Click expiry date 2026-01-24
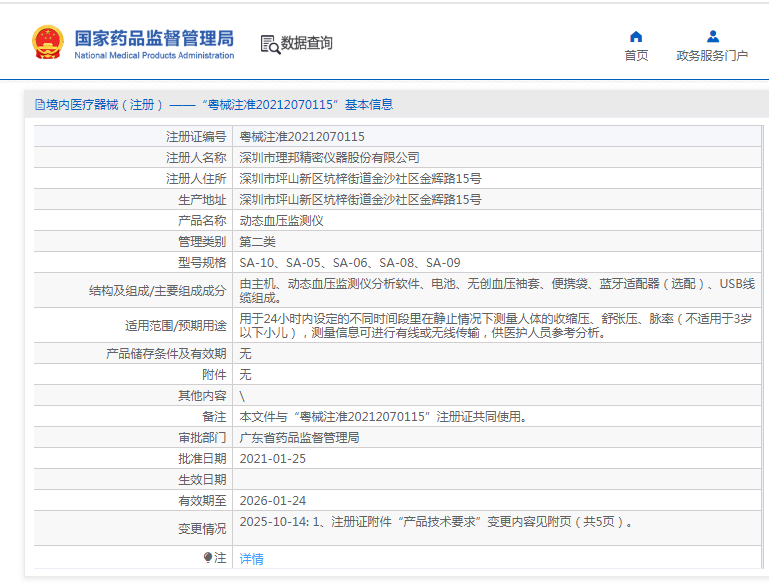This screenshot has width=769, height=585. coord(273,501)
